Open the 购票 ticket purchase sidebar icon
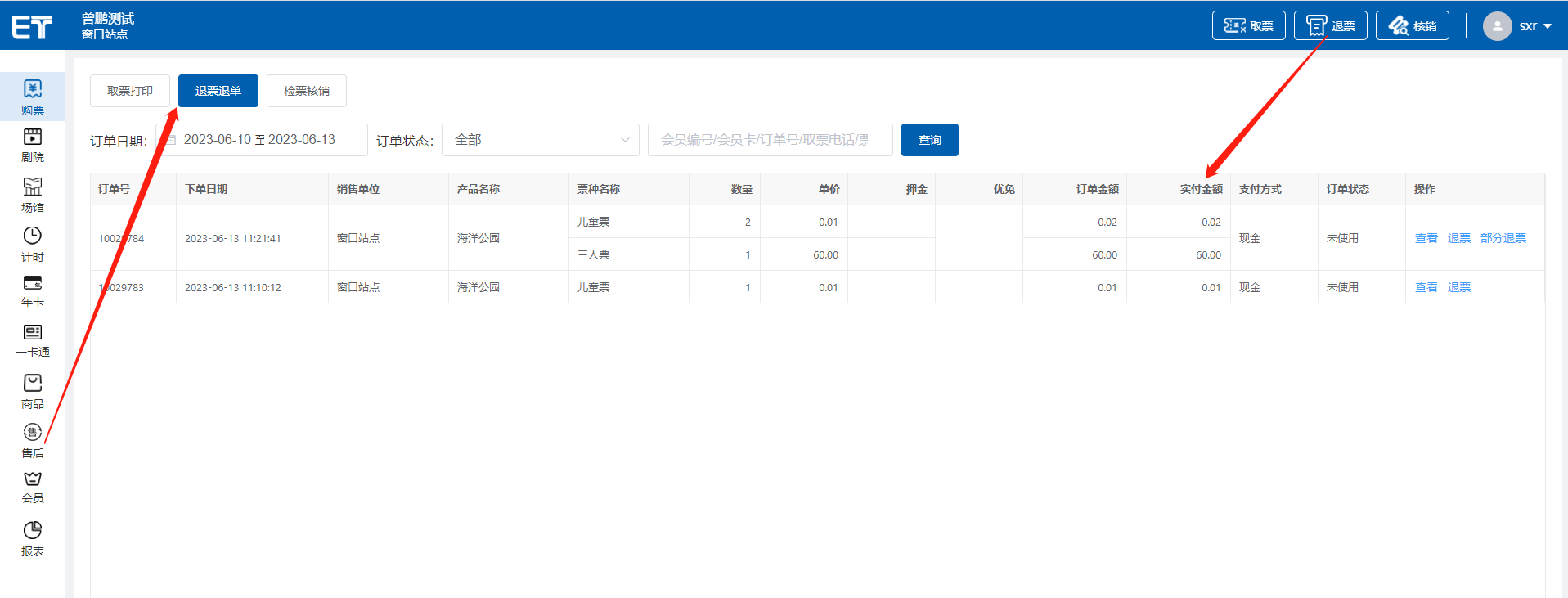The height and width of the screenshot is (598, 1568). 33,96
